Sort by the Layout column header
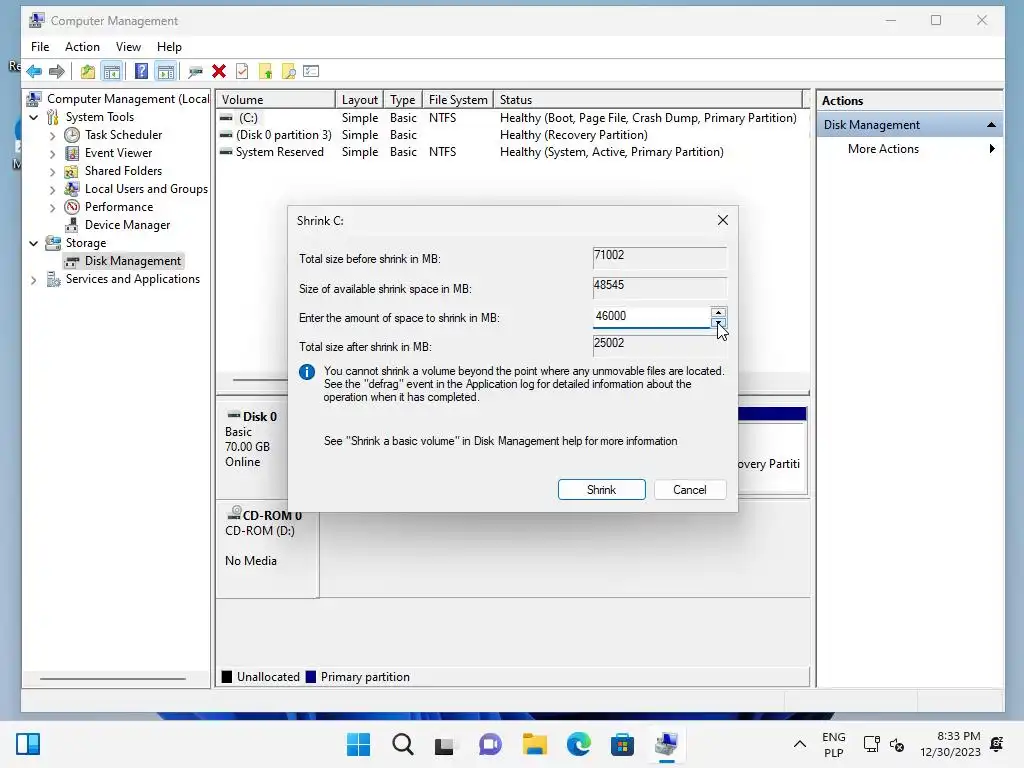 [x=359, y=99]
